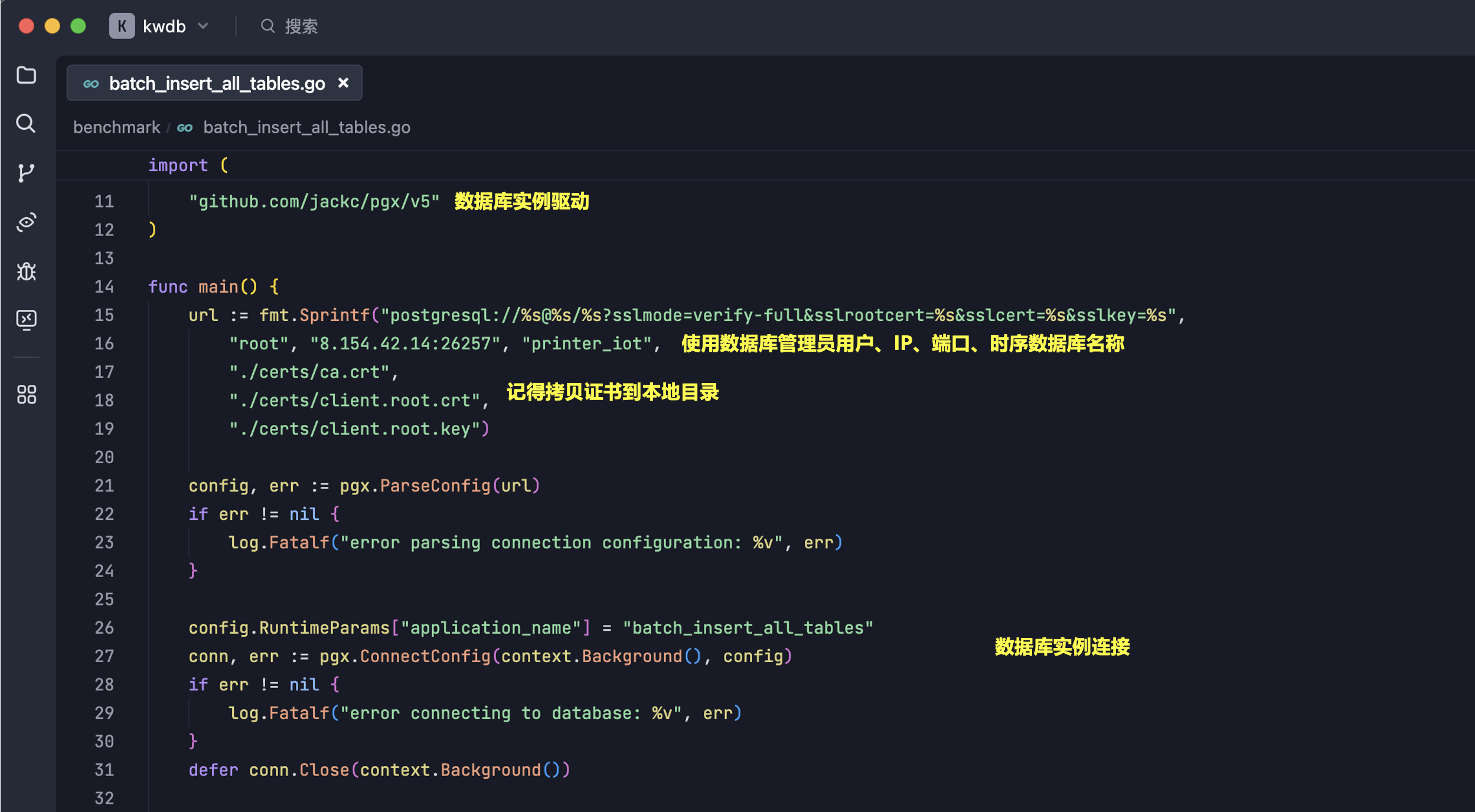Open the source control branch icon
1475x812 pixels.
[26, 173]
